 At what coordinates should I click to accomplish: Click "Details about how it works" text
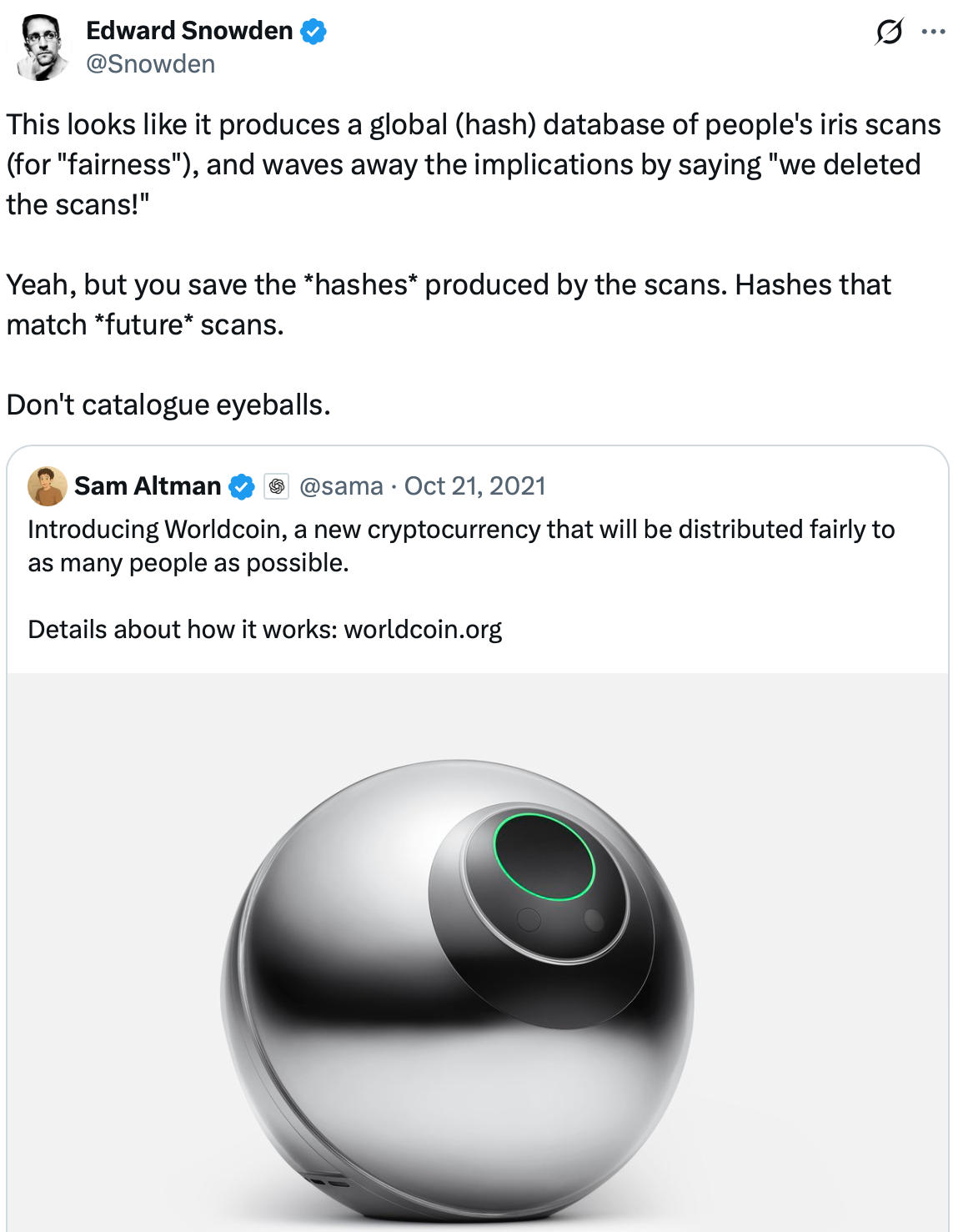pos(182,630)
